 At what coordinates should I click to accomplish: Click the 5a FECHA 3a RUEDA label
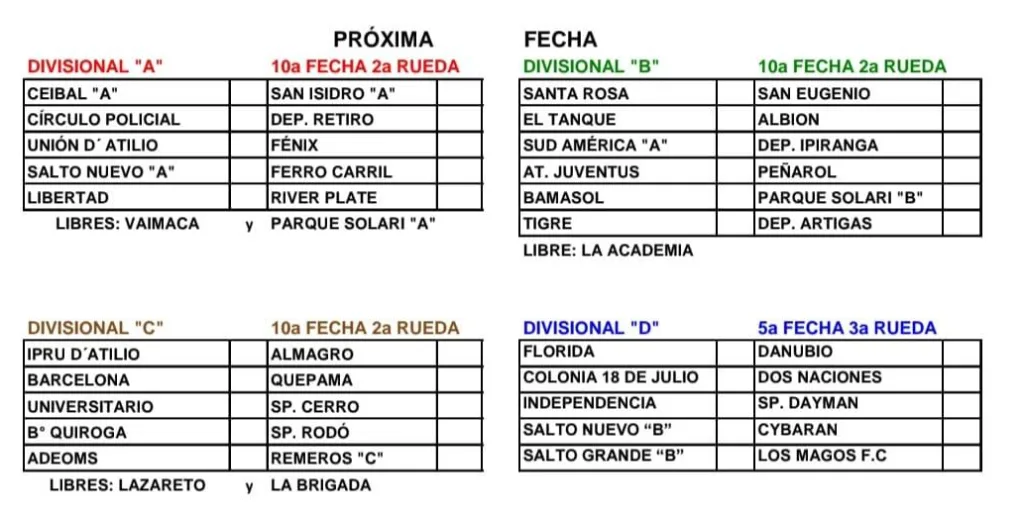pos(847,328)
